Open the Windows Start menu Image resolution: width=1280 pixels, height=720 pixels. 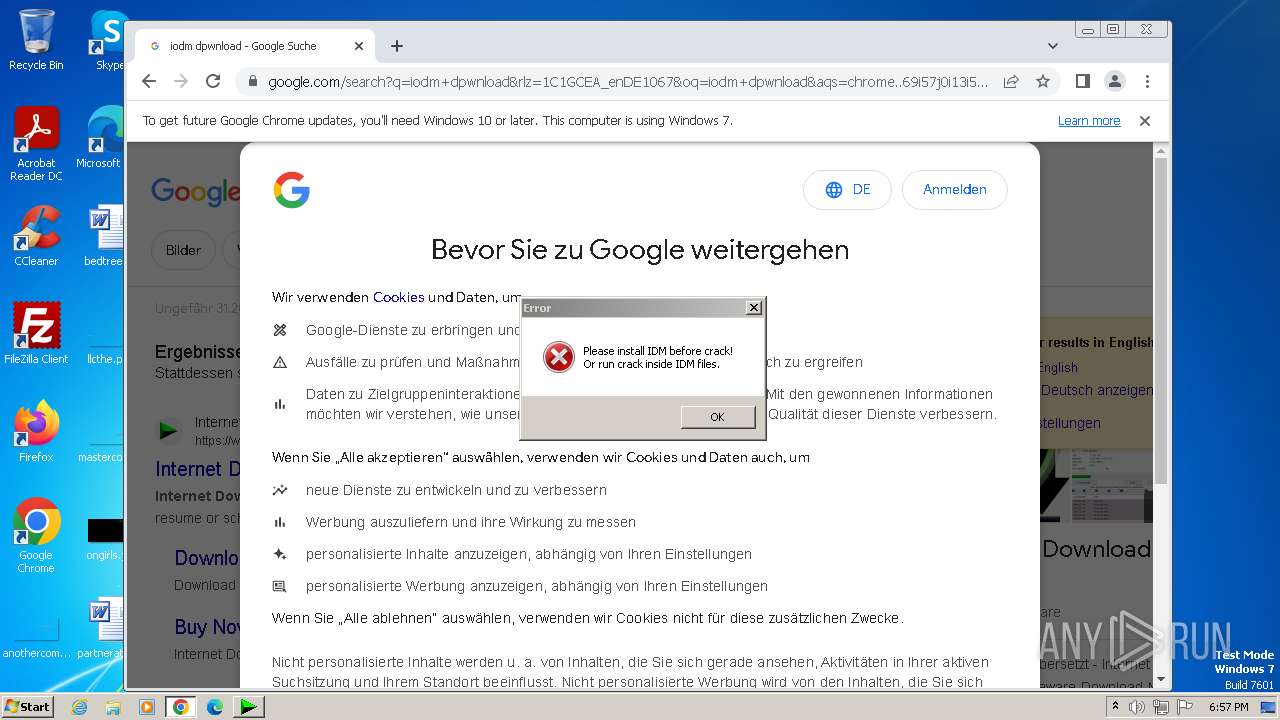pos(28,706)
